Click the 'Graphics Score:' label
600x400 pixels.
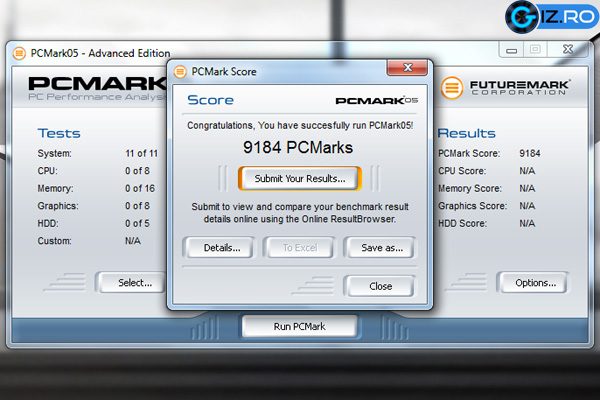(473, 206)
